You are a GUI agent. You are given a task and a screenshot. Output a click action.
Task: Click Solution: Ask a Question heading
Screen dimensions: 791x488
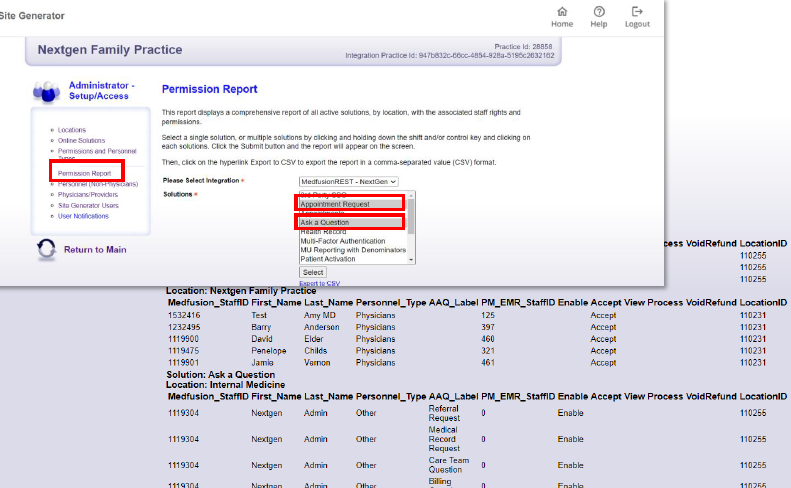(221, 375)
